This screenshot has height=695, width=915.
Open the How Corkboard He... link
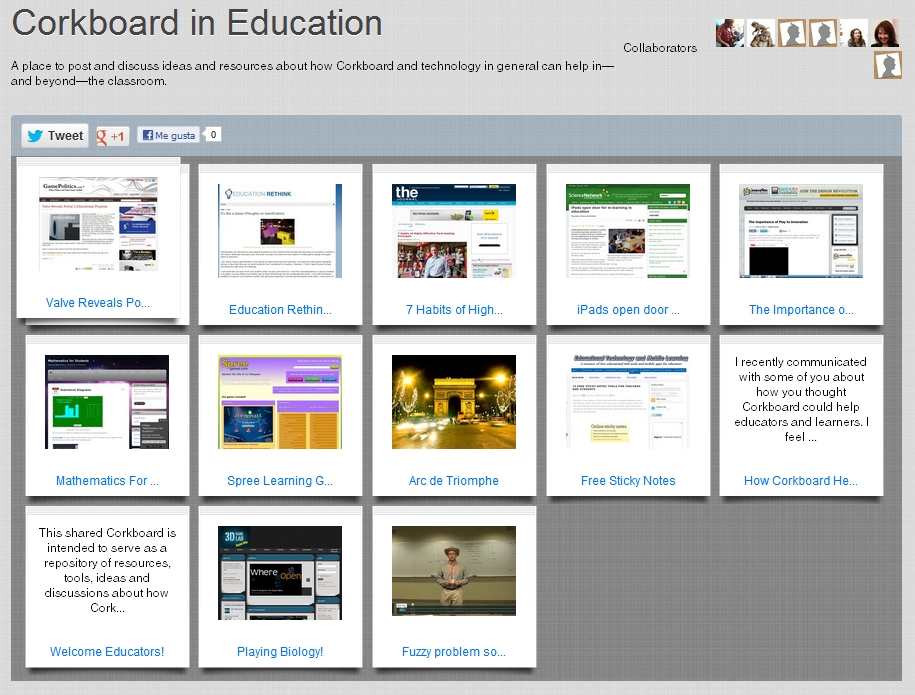coord(801,481)
